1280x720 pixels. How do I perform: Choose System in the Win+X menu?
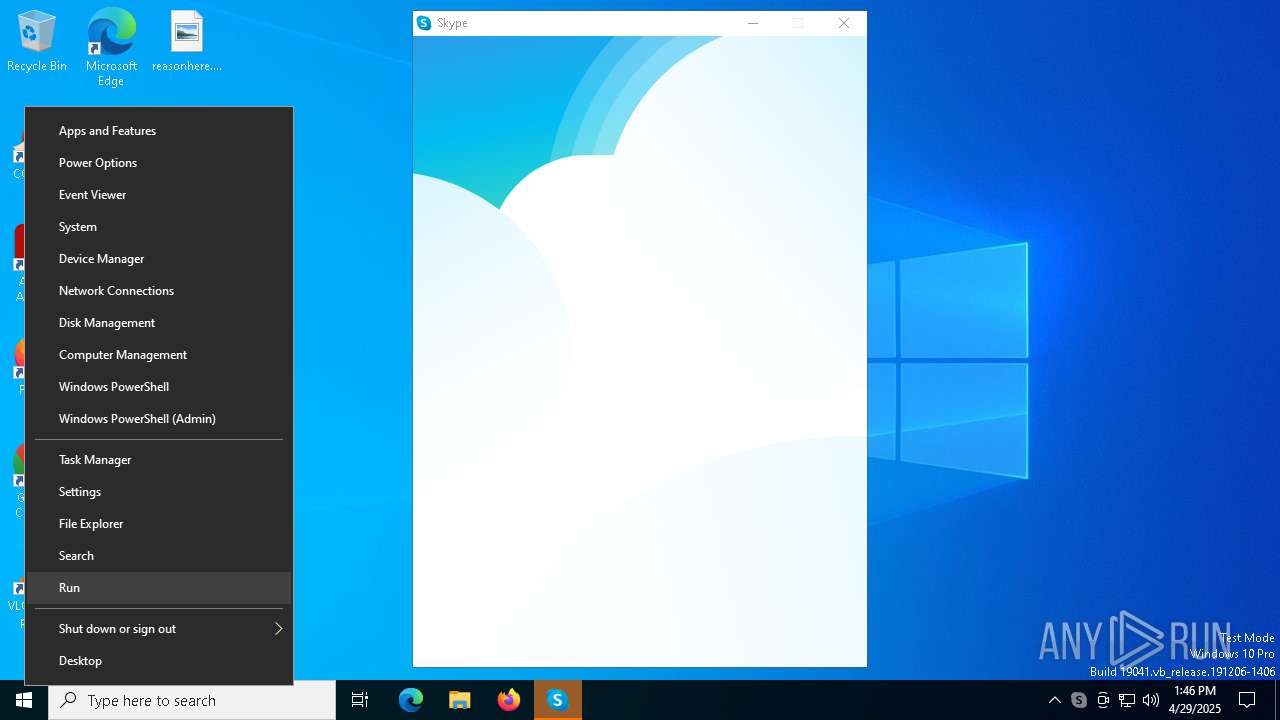tap(159, 227)
